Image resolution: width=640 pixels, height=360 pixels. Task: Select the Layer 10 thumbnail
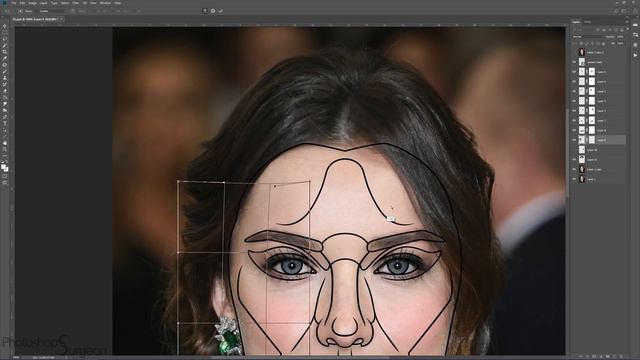[582, 150]
